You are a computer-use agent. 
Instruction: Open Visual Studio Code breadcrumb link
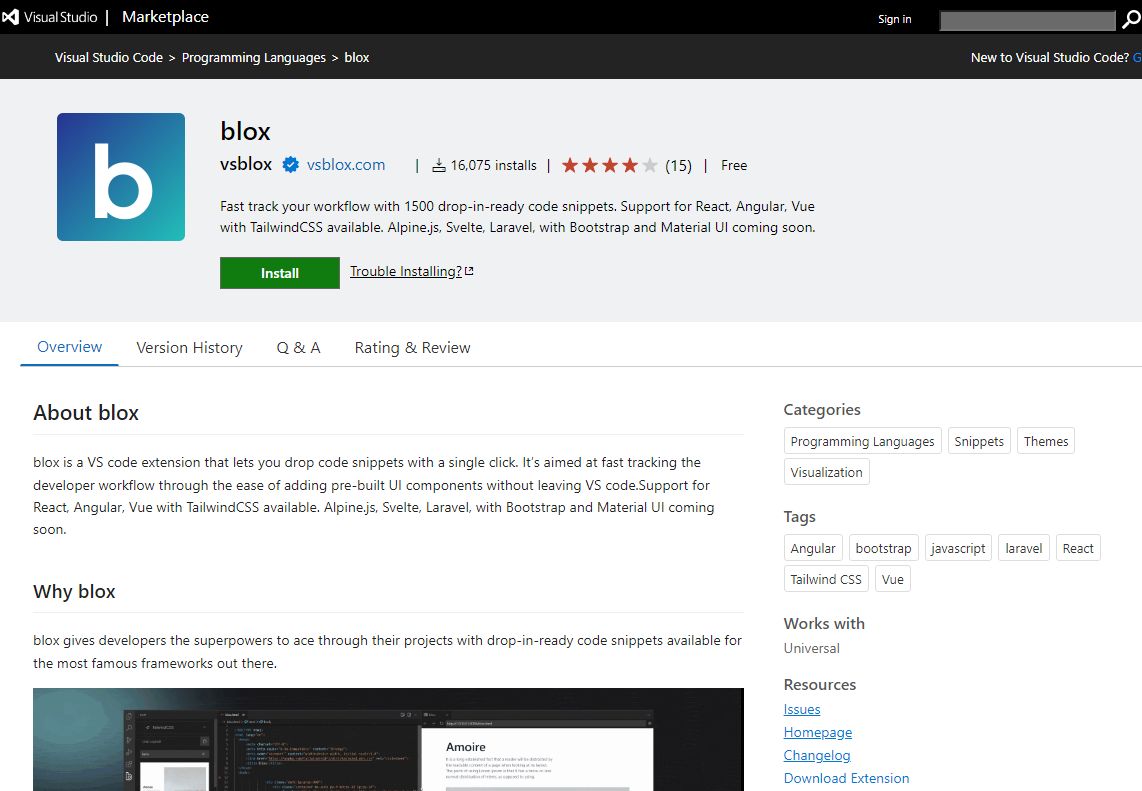(x=109, y=58)
